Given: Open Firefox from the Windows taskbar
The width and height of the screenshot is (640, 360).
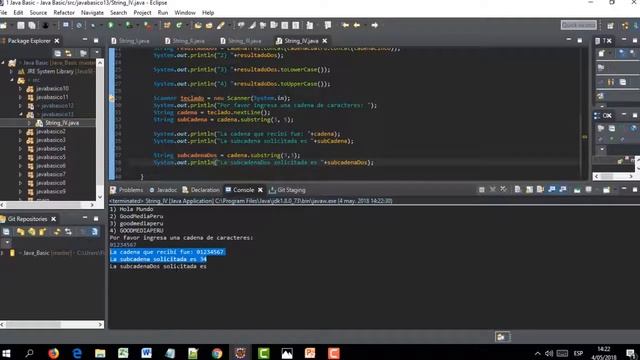Looking at the screenshot, I should click(53, 353).
